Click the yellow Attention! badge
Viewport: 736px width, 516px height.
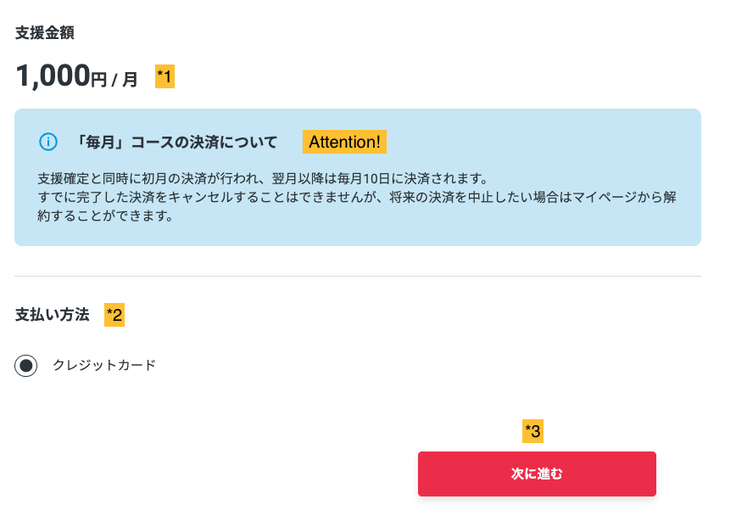(344, 142)
